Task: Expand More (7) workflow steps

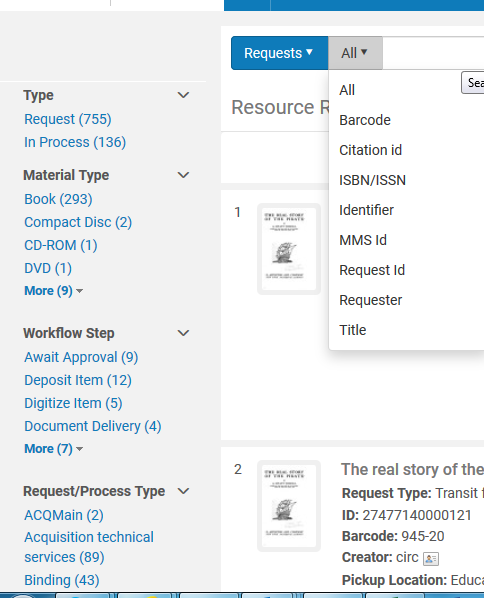Action: (53, 448)
